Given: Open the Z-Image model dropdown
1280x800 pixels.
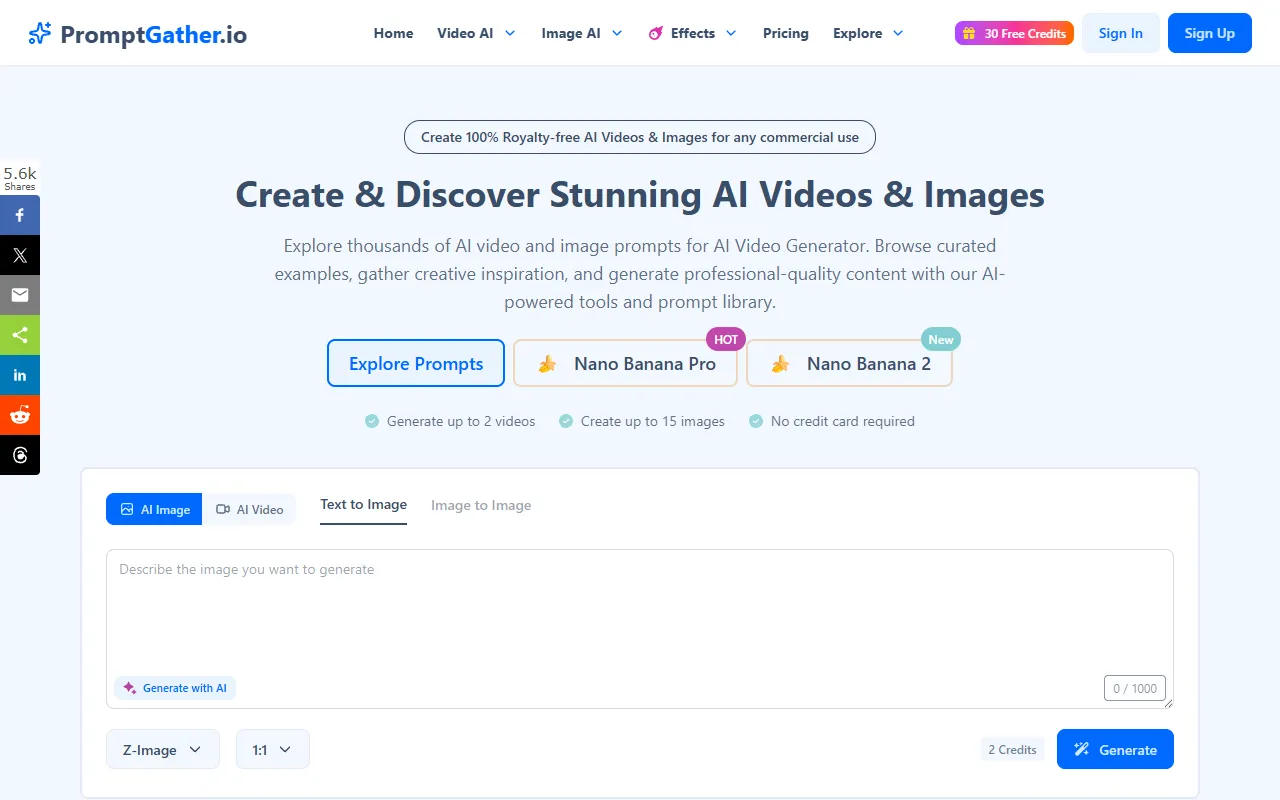Looking at the screenshot, I should 162,749.
